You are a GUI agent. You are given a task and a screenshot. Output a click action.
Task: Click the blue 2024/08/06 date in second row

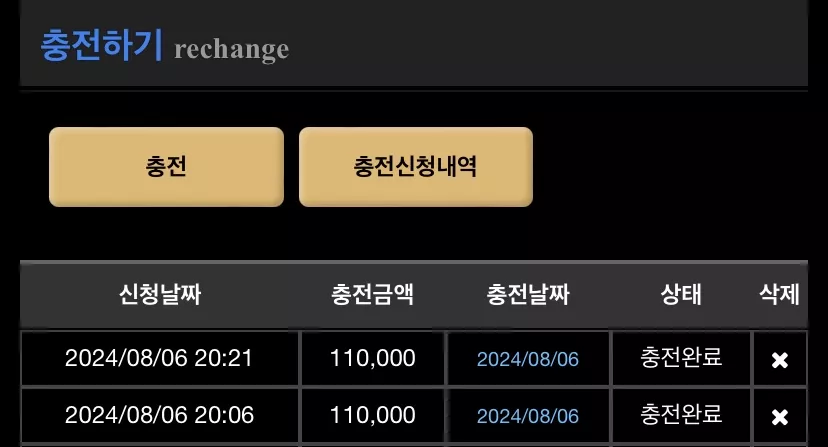[528, 416]
